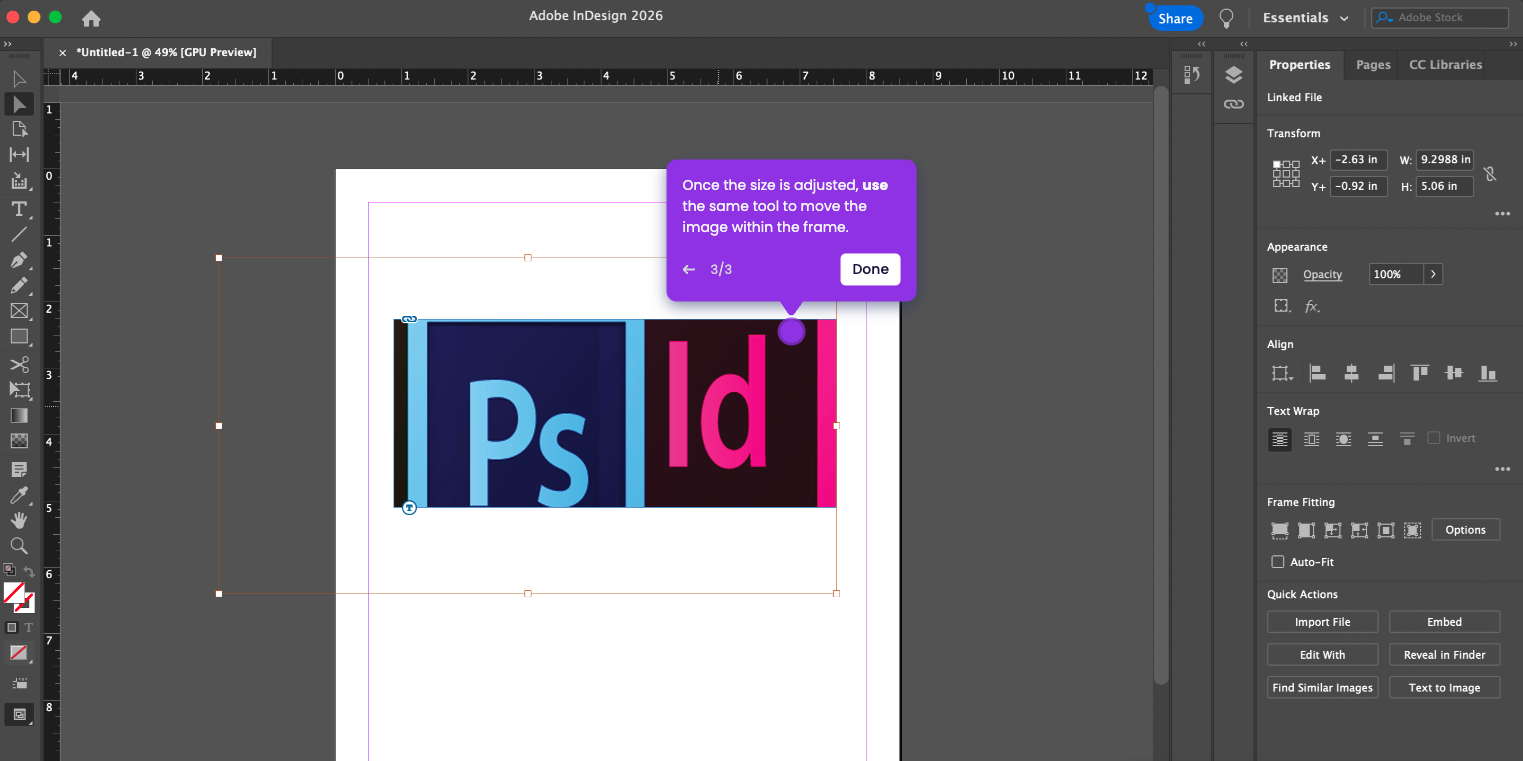Open the Links panel icon
This screenshot has height=761, width=1523.
[1234, 104]
